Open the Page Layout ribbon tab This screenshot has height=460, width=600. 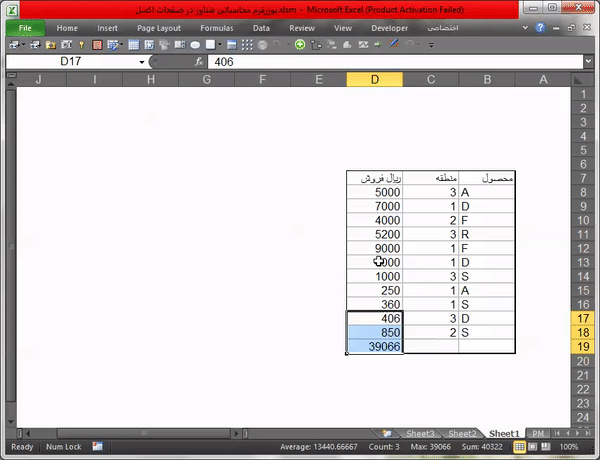(x=159, y=29)
